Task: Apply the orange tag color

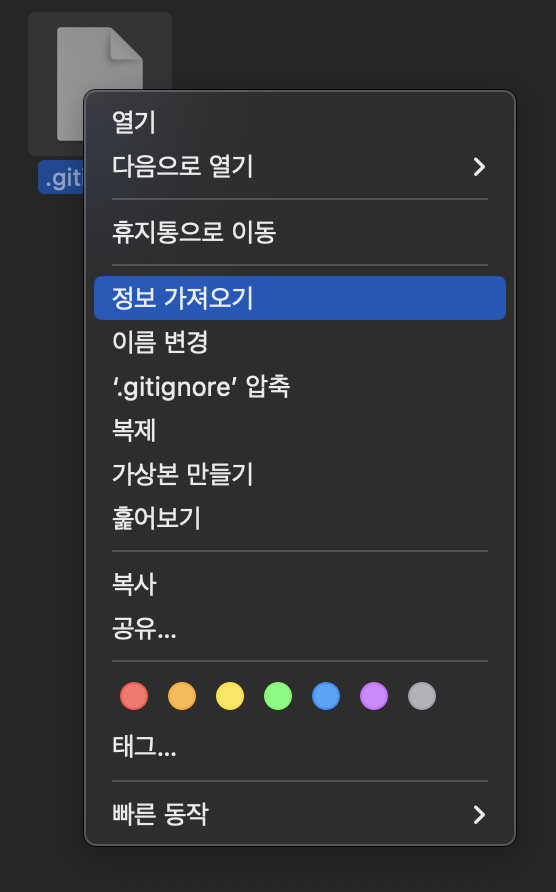Action: coord(182,696)
